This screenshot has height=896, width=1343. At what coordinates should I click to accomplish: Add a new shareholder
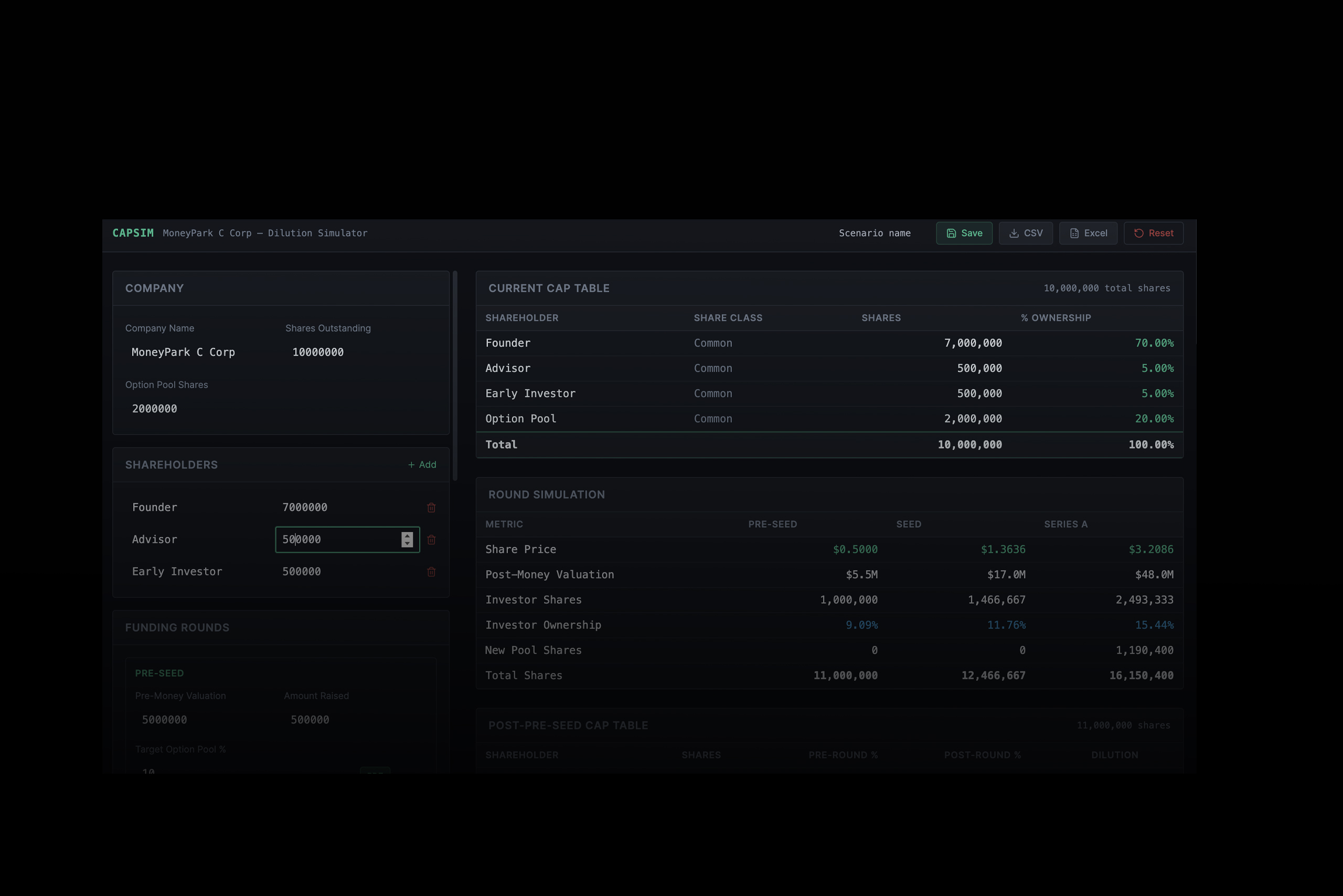tap(422, 465)
